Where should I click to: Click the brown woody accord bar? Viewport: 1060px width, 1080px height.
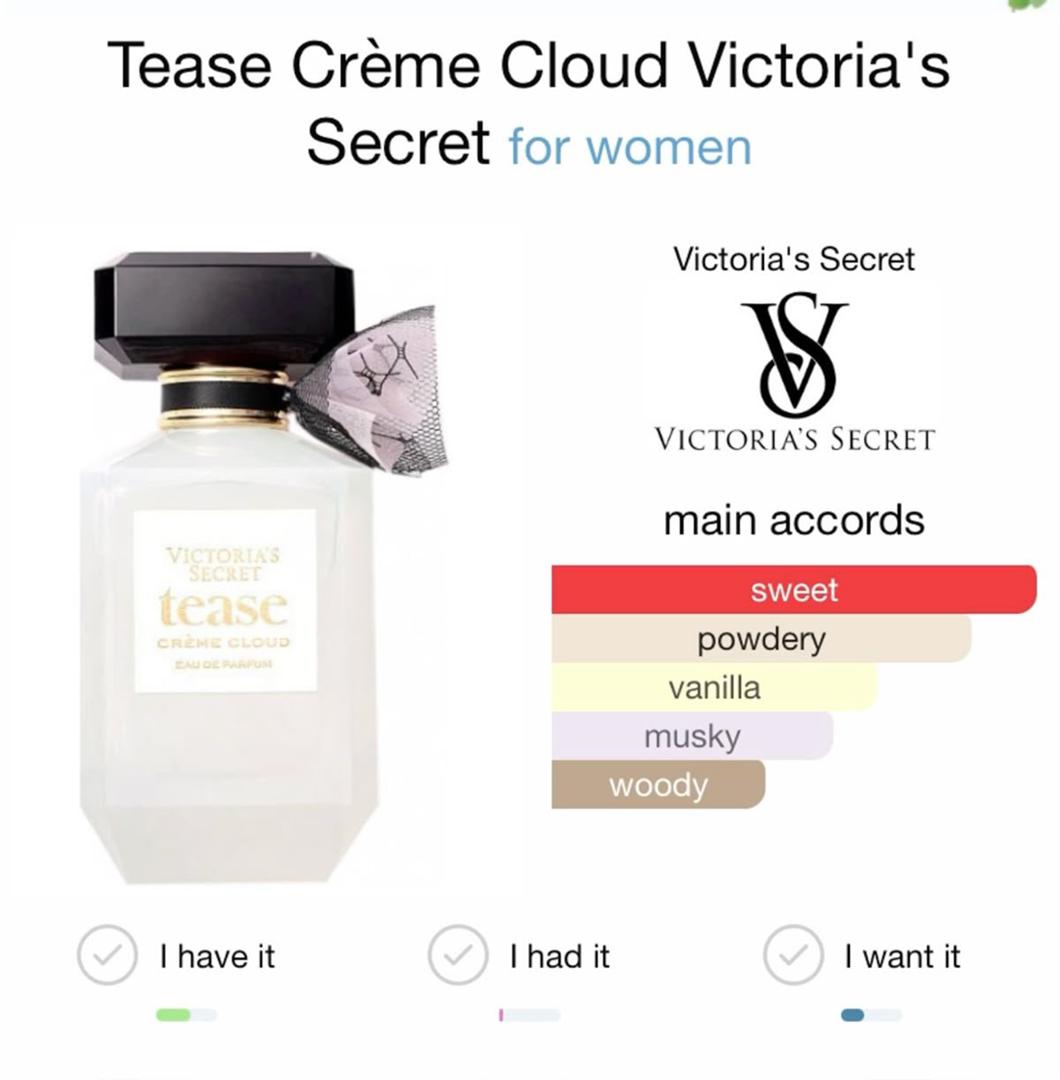(x=658, y=785)
